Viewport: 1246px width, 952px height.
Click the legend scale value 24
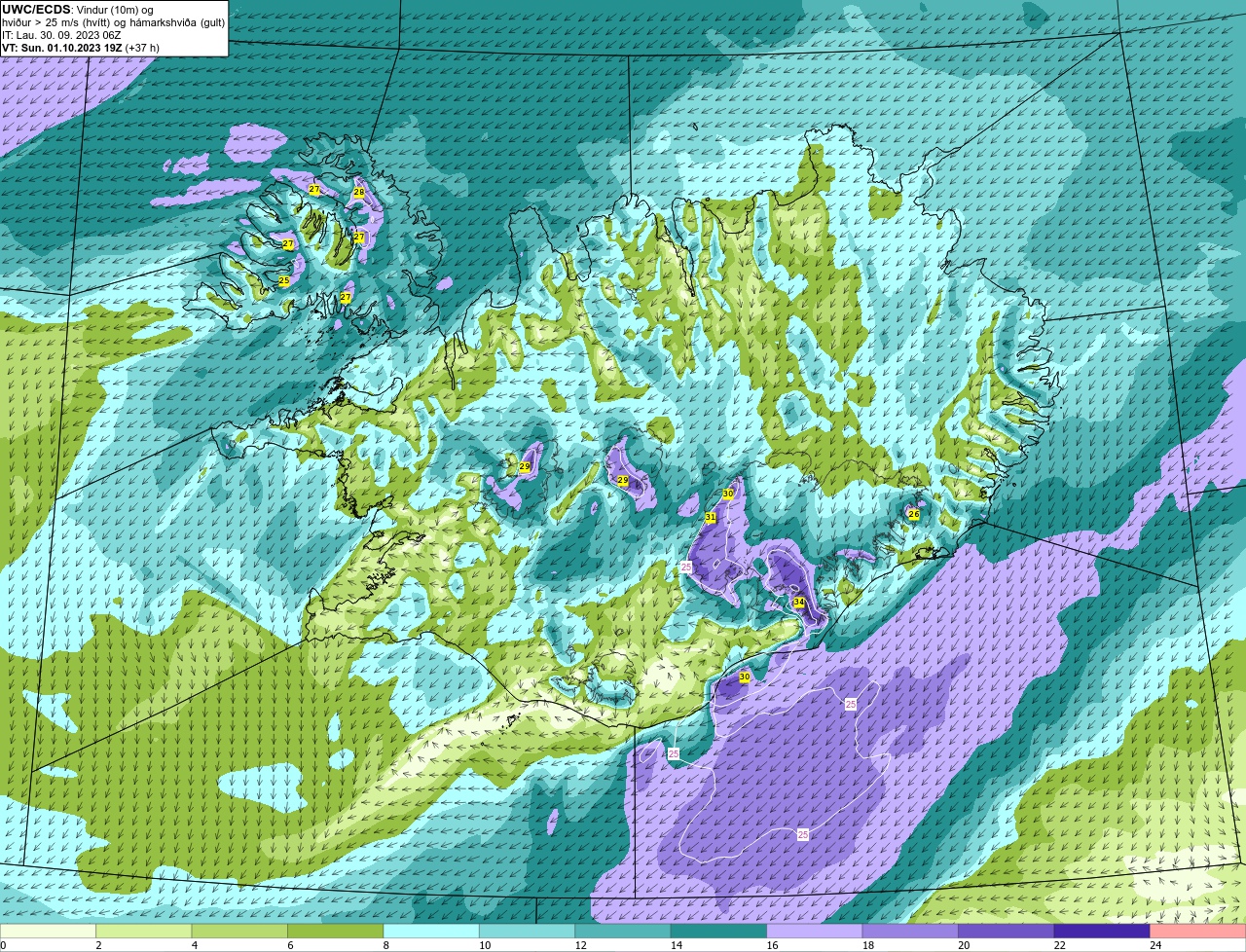(x=1154, y=945)
